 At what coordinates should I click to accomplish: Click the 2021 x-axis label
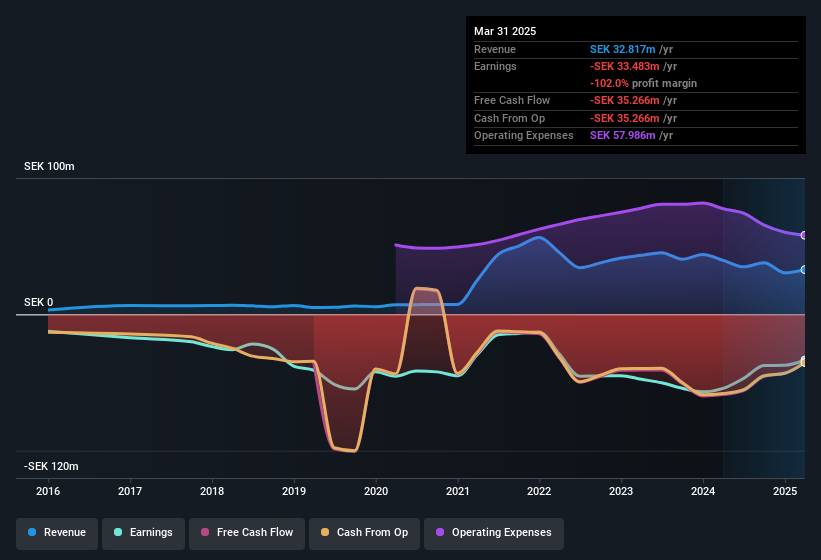[x=458, y=491]
